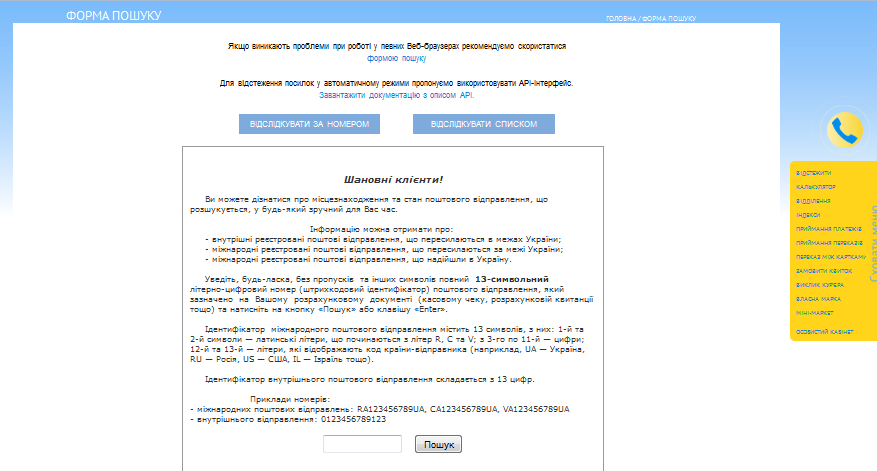877x471 pixels.
Task: Open Калькулятор in yellow side menu
Action: (x=815, y=187)
